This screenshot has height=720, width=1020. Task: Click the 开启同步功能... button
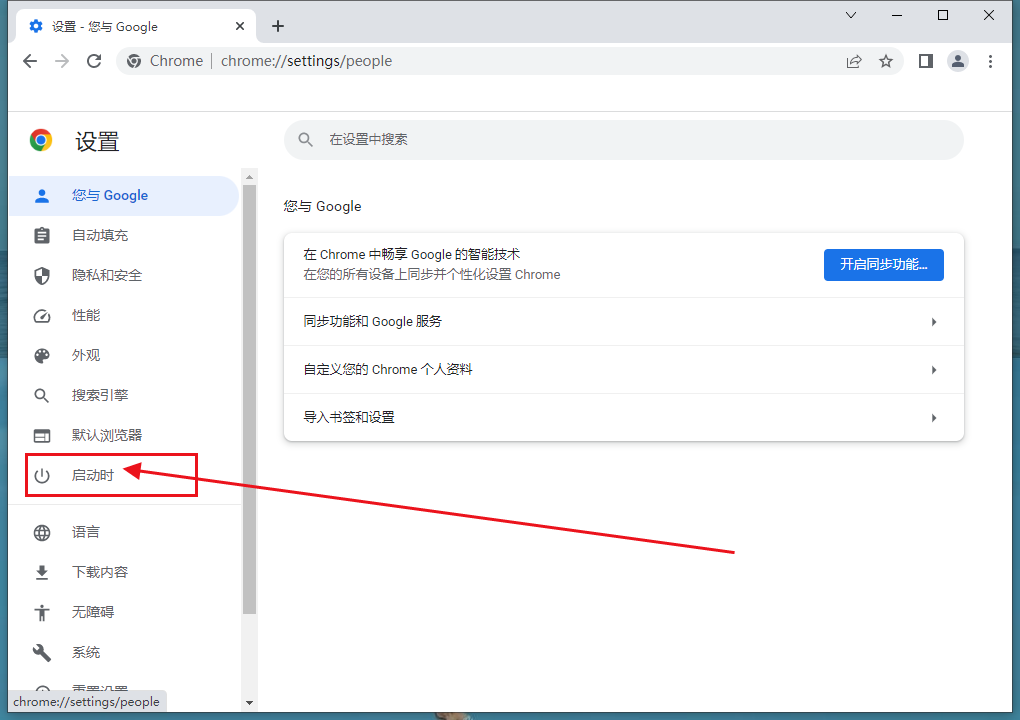(x=883, y=265)
